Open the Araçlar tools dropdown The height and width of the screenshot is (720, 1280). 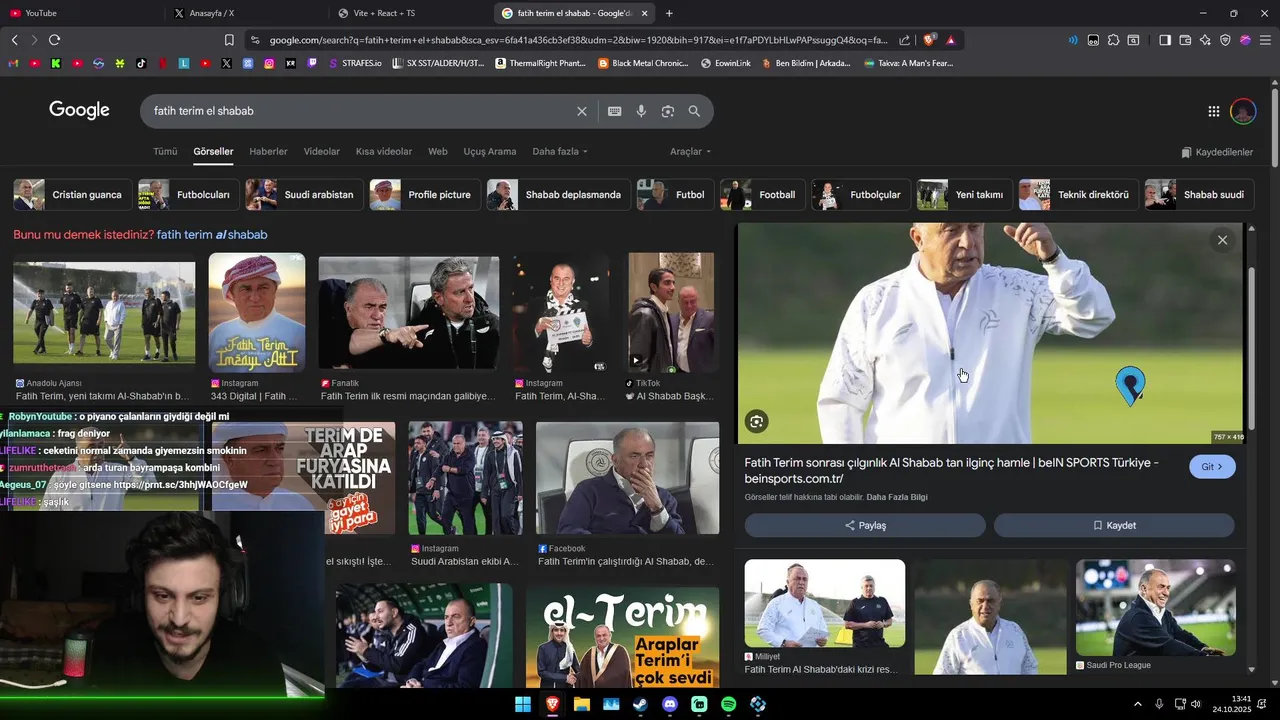coord(690,152)
